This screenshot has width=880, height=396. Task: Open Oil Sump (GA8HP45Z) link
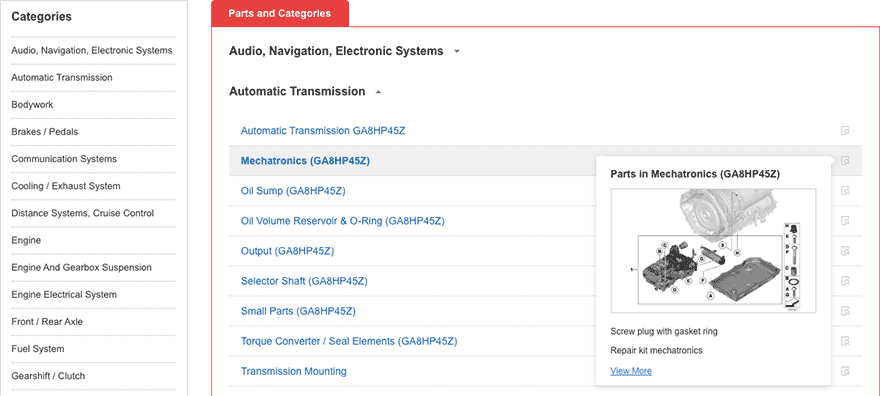pyautogui.click(x=293, y=191)
